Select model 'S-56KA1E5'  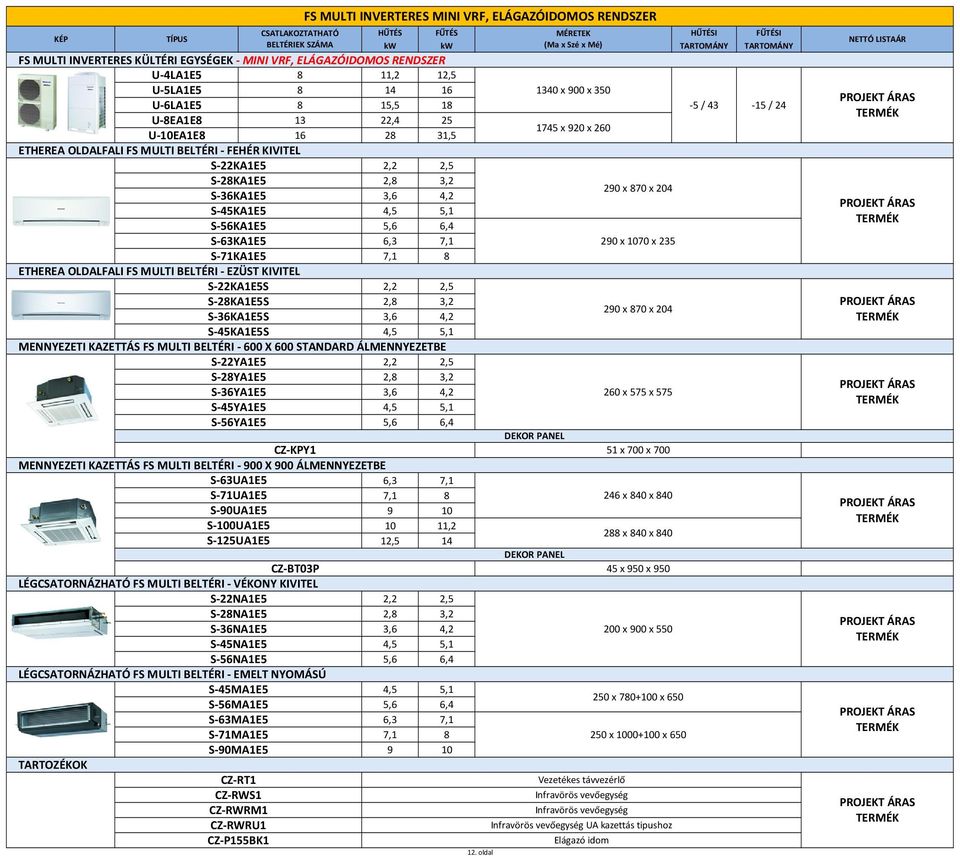tap(238, 226)
